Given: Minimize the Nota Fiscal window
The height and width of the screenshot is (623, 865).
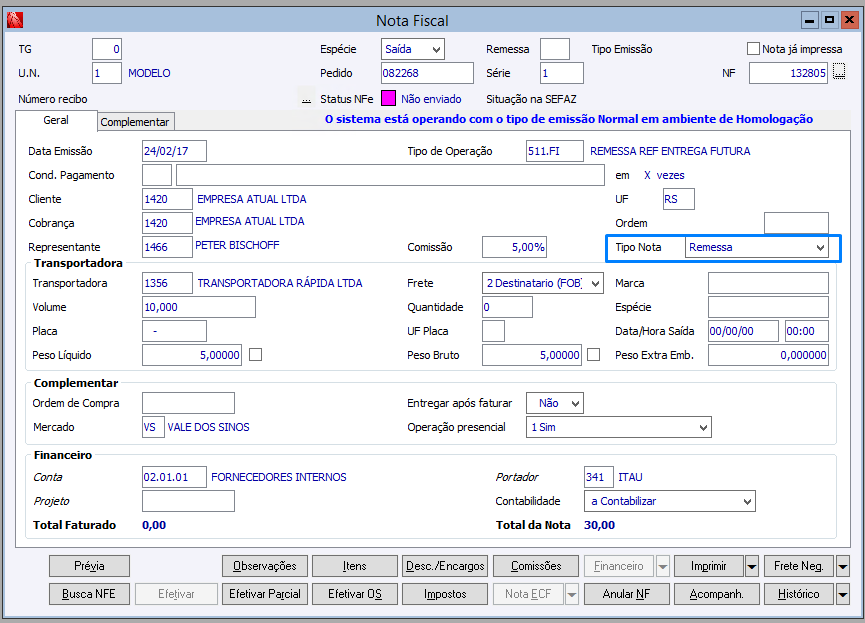Looking at the screenshot, I should [809, 19].
